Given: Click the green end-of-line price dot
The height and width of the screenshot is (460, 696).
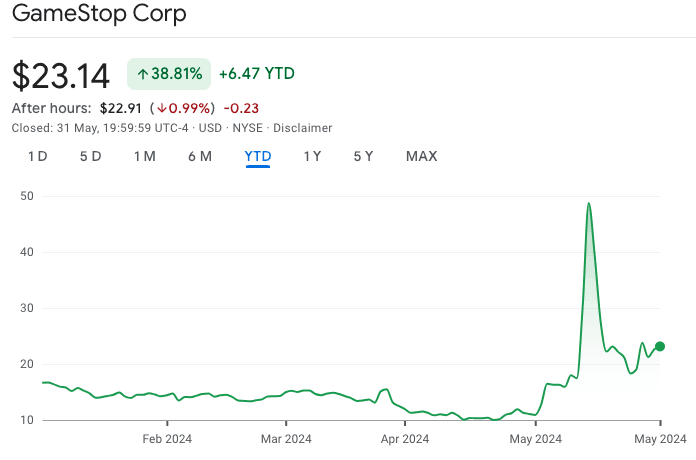Looking at the screenshot, I should pyautogui.click(x=660, y=346).
